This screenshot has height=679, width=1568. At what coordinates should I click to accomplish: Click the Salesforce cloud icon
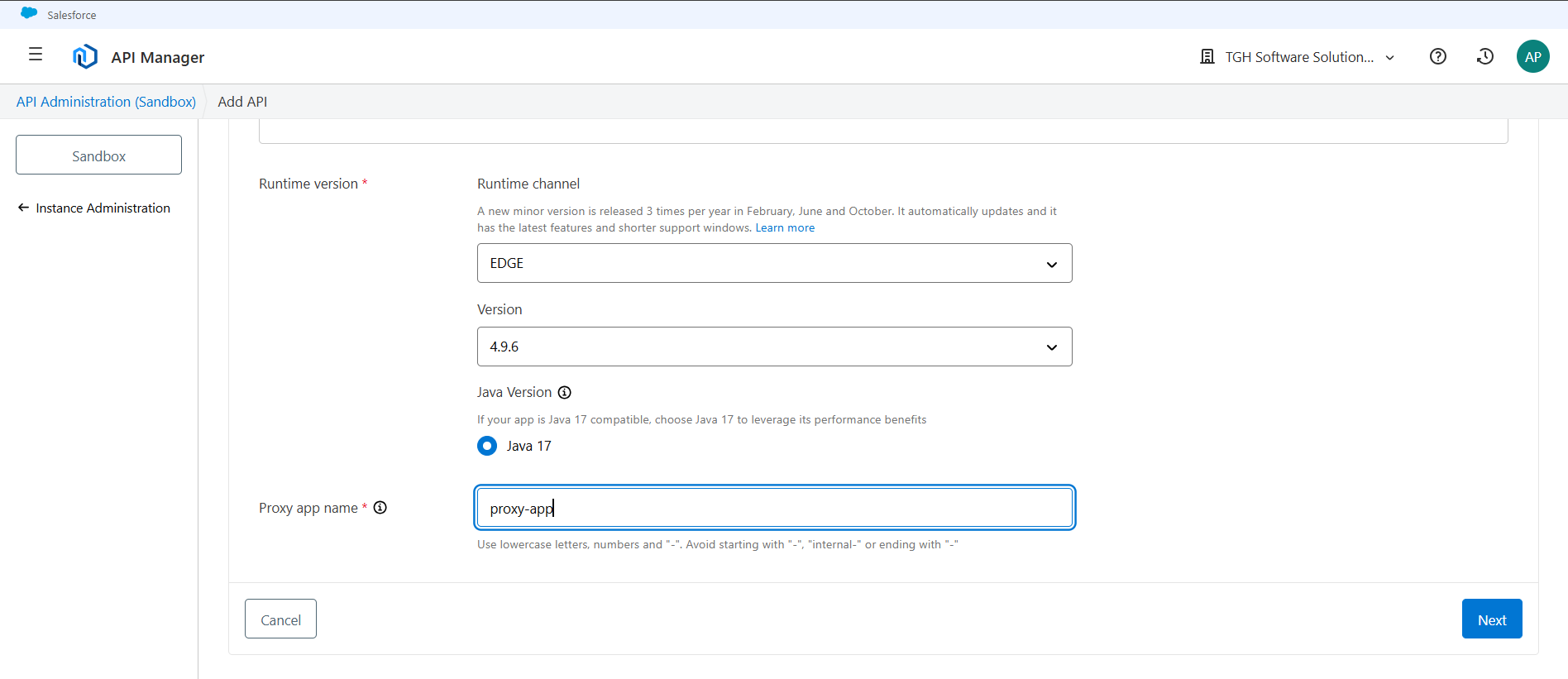29,13
